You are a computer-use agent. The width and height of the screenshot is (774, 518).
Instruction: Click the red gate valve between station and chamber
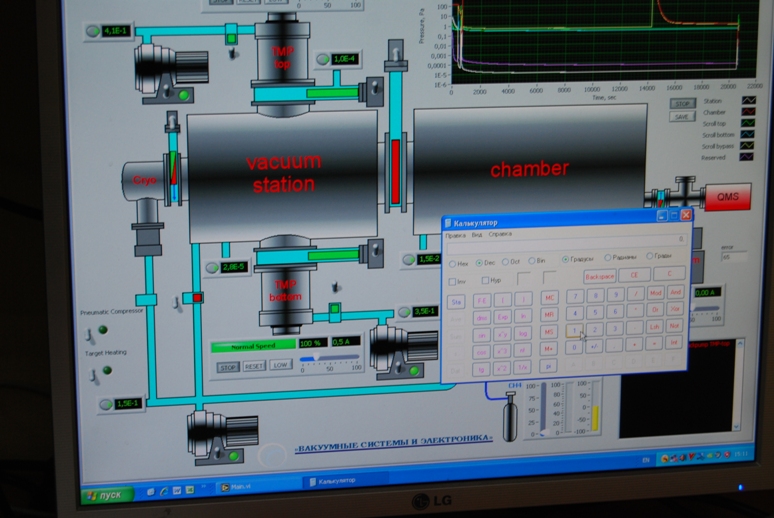(395, 171)
